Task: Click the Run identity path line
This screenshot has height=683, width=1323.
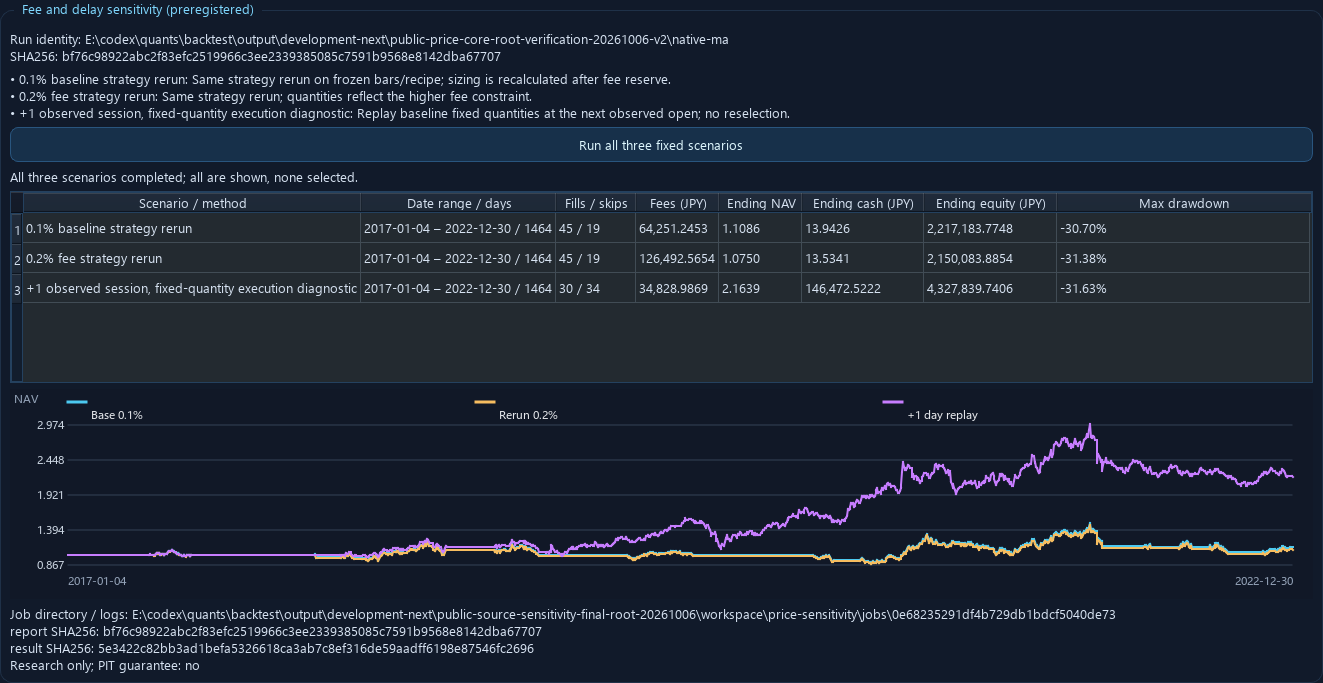Action: 369,39
